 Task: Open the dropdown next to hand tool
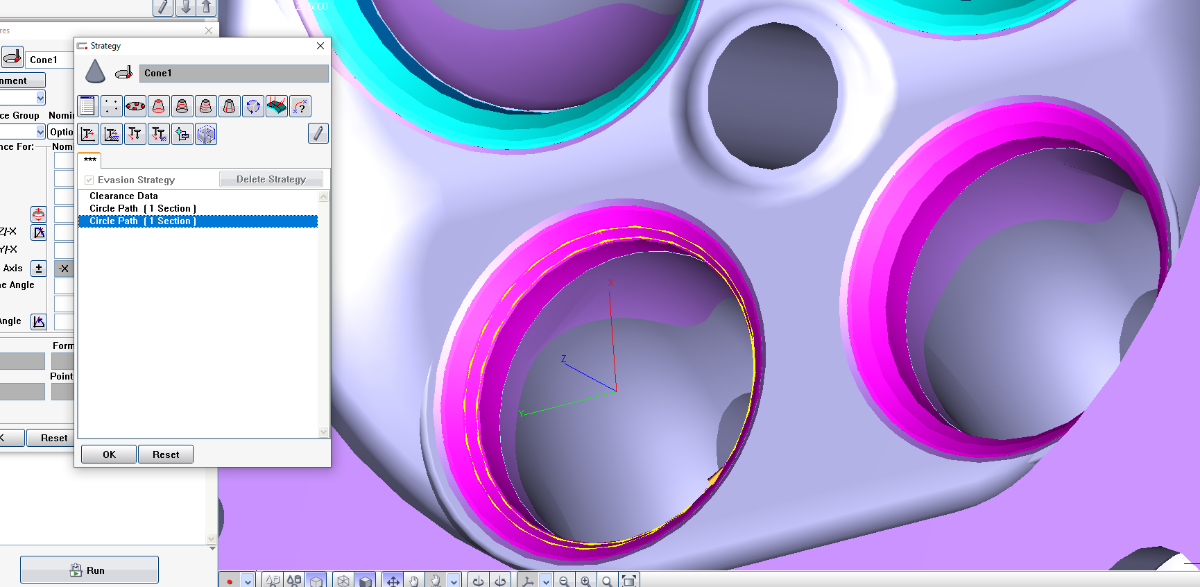tap(454, 580)
